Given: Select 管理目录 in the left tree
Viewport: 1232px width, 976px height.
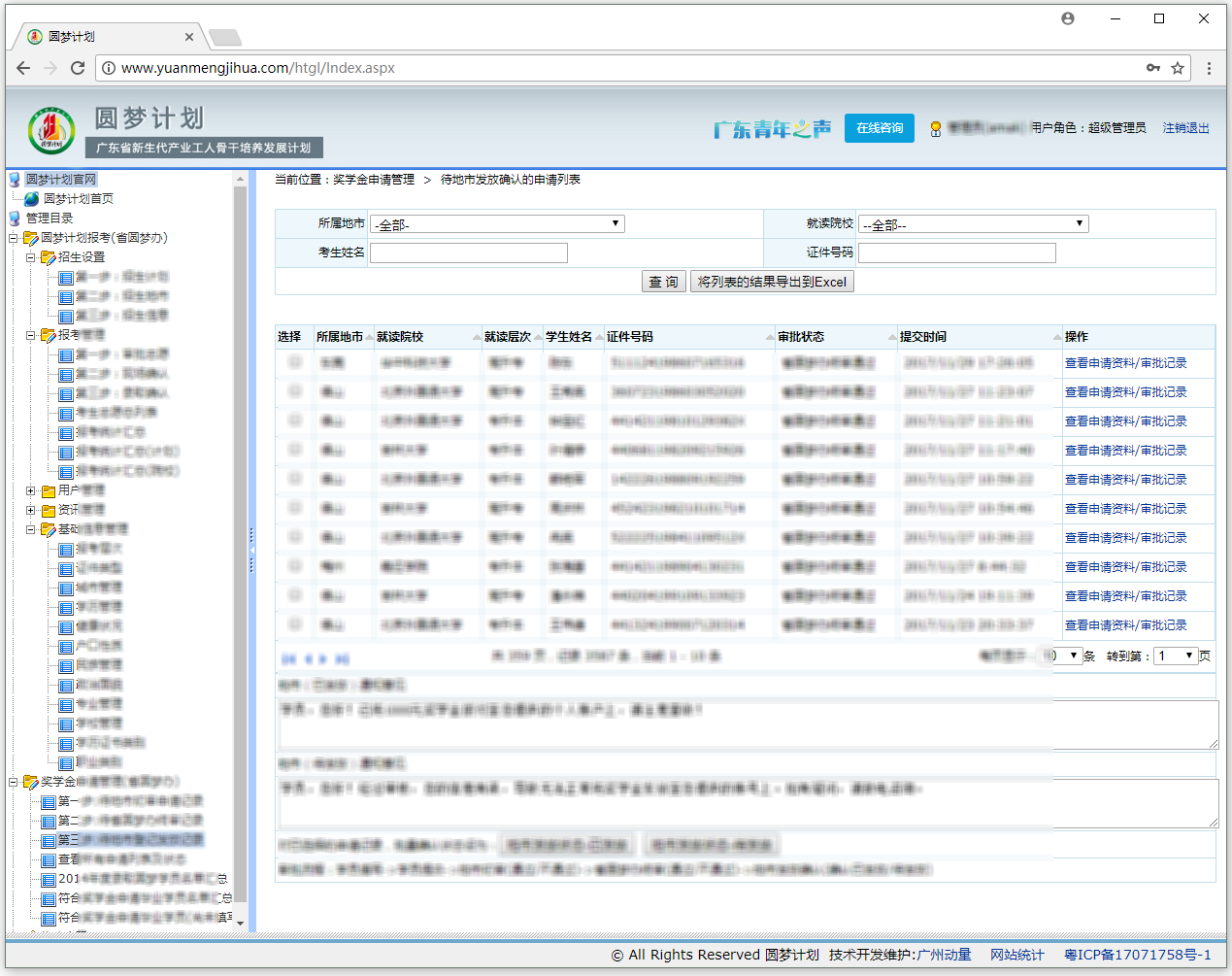Looking at the screenshot, I should [49, 219].
